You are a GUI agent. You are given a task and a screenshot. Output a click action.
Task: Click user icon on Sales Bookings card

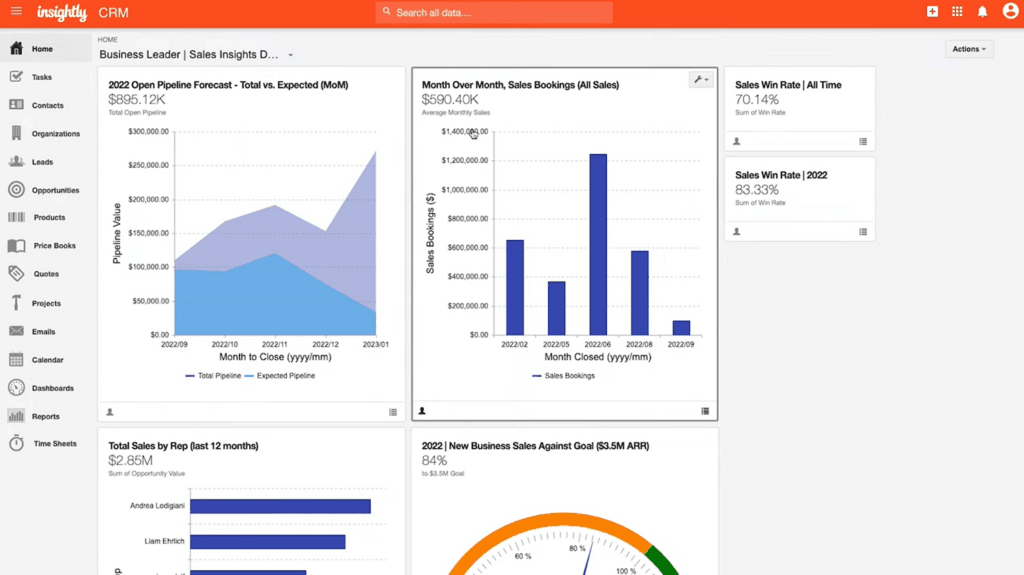[x=422, y=411]
